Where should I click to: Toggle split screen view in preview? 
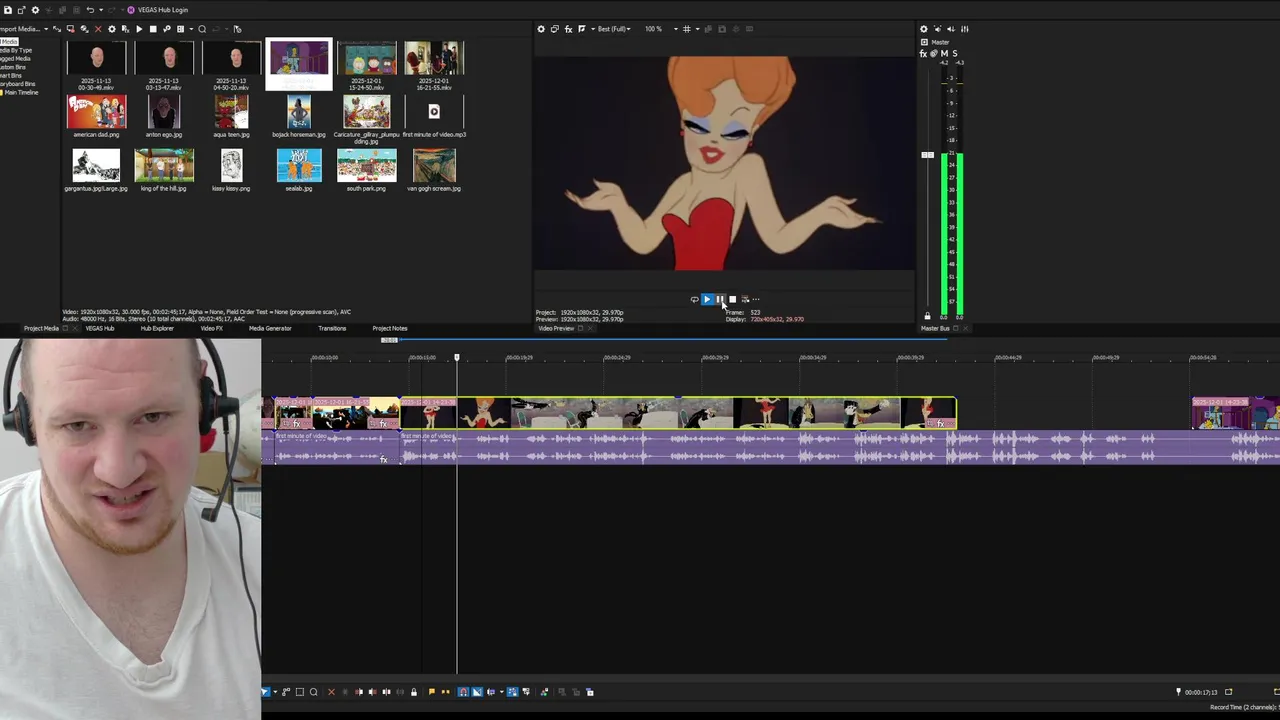581,29
